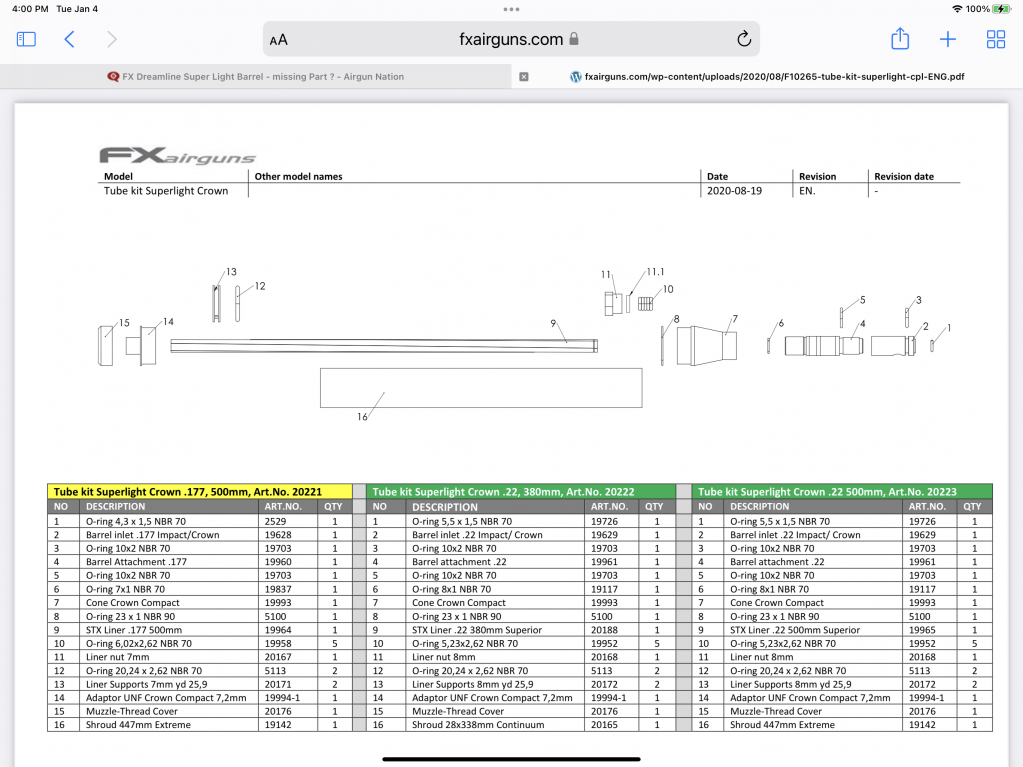Viewport: 1023px width, 767px height.
Task: Tap the Airgun Nation tab favicon
Action: click(x=113, y=76)
